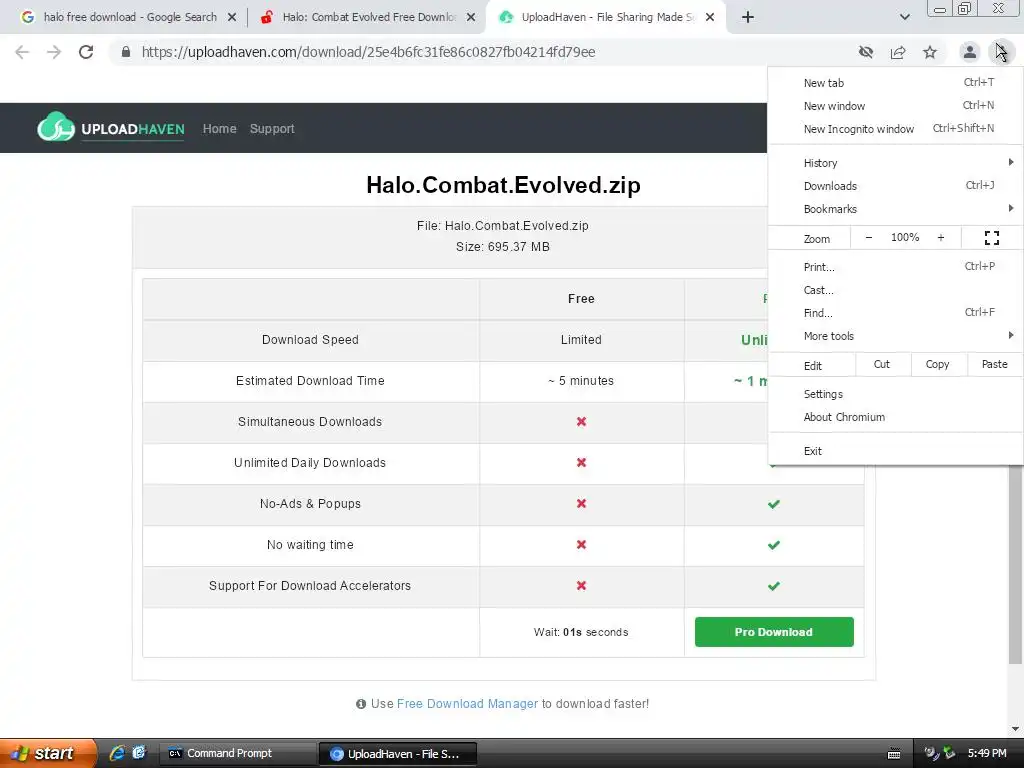
Task: Open a New Incognito window
Action: click(x=895, y=129)
